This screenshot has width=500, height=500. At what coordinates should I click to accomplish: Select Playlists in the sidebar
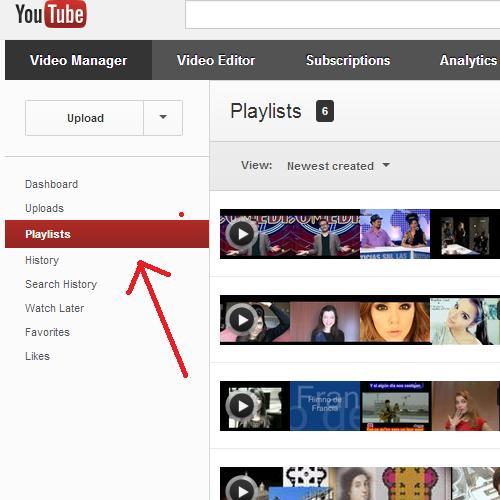pos(107,234)
